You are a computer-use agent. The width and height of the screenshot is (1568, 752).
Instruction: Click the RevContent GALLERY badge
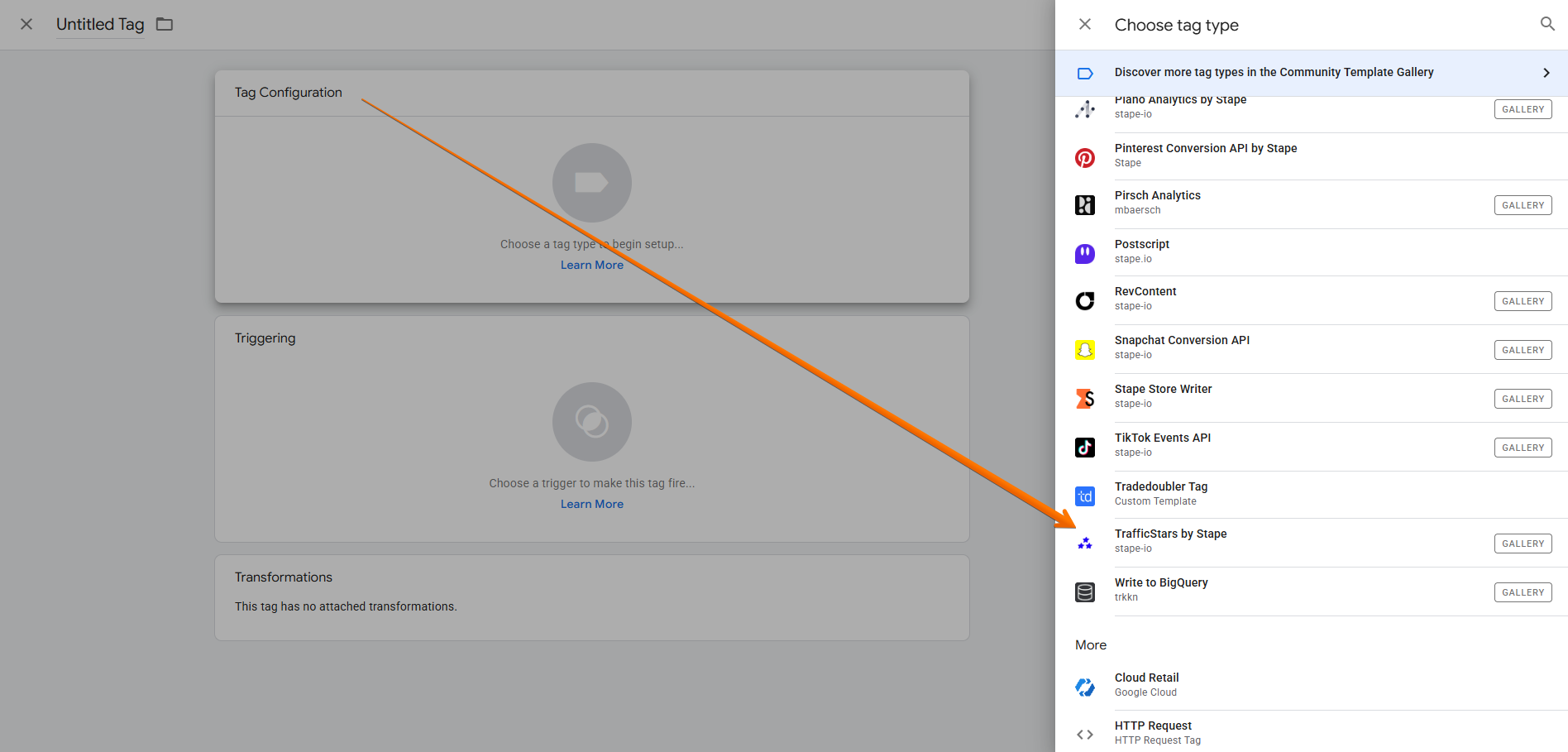click(x=1523, y=301)
